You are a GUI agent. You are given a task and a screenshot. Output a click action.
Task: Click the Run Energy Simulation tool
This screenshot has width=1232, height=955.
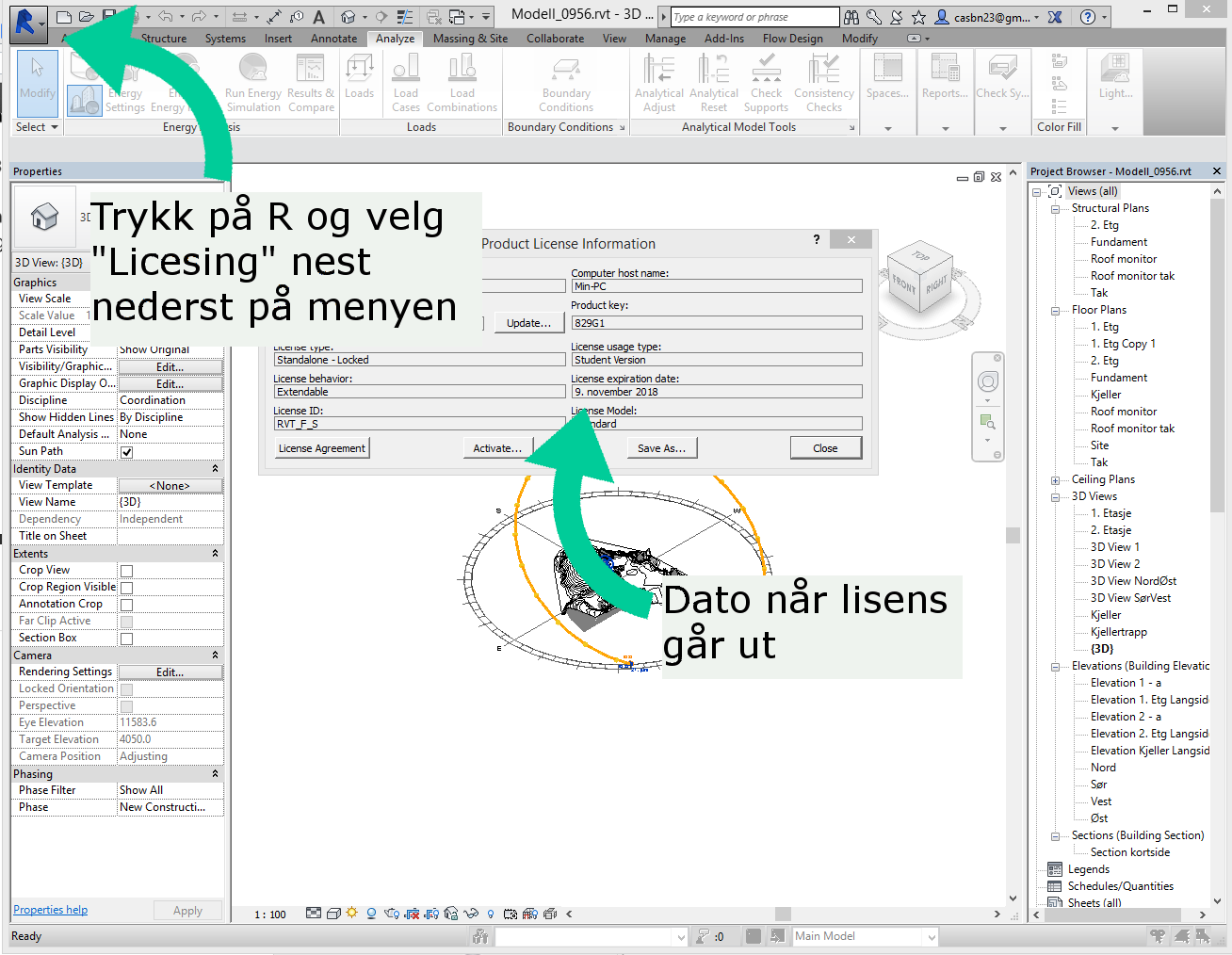click(253, 83)
